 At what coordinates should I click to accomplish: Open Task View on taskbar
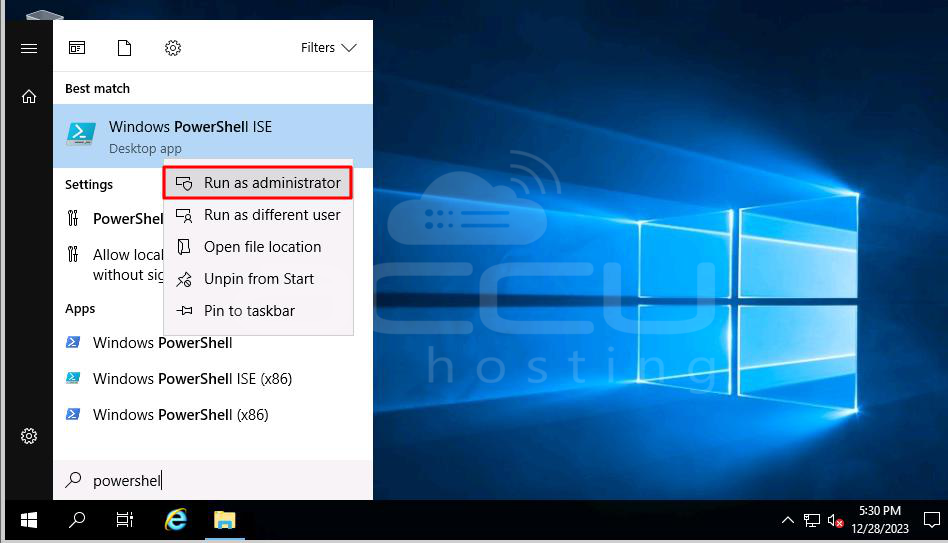(125, 519)
